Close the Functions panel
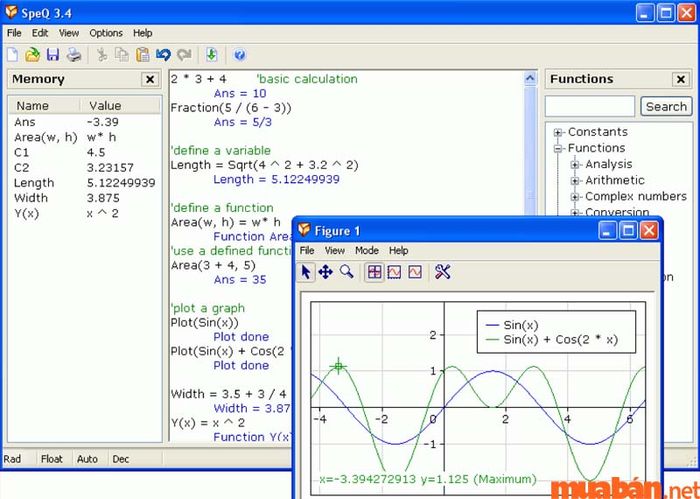This screenshot has height=499, width=700. coord(680,79)
